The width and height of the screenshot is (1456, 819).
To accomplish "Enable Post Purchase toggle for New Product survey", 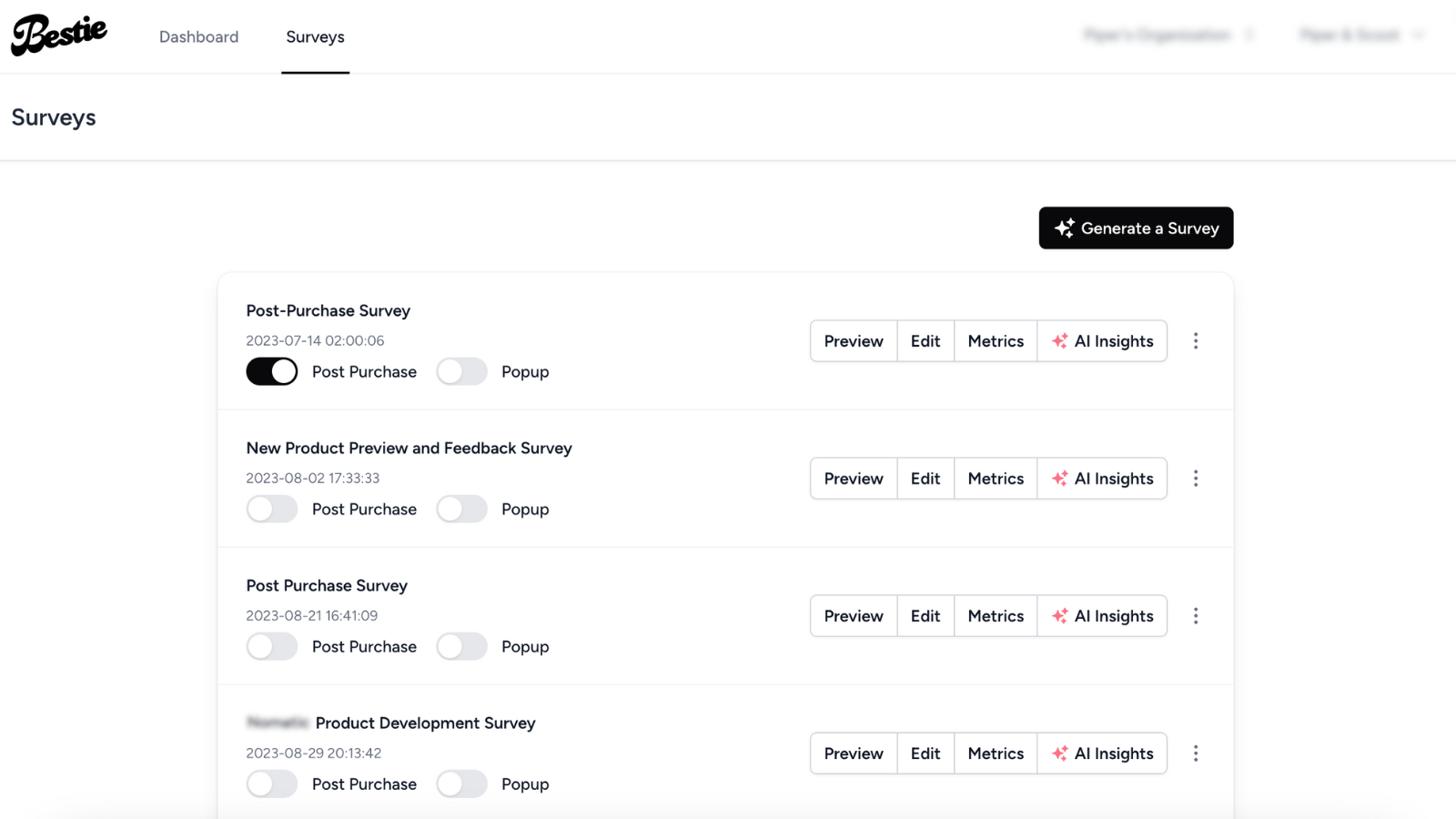I will pos(272,509).
